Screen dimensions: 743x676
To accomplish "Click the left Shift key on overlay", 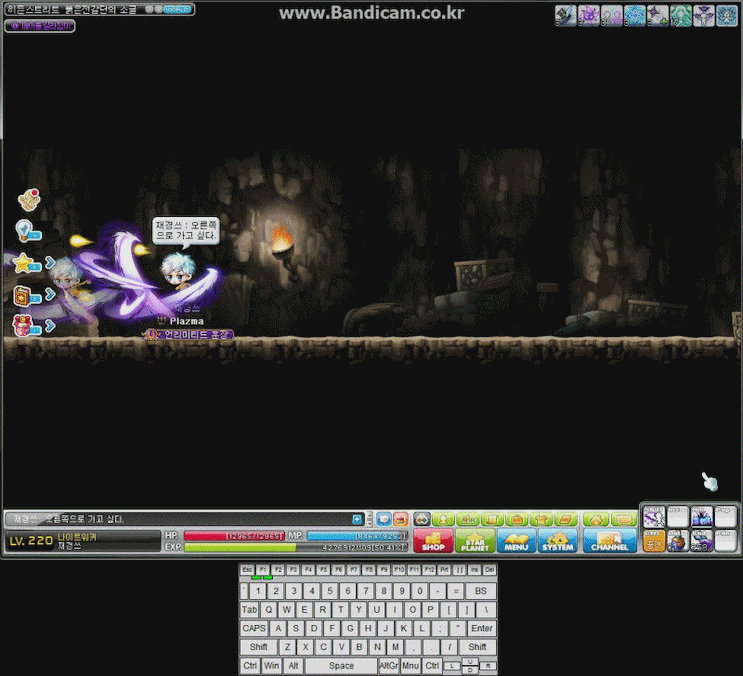I will 259,647.
